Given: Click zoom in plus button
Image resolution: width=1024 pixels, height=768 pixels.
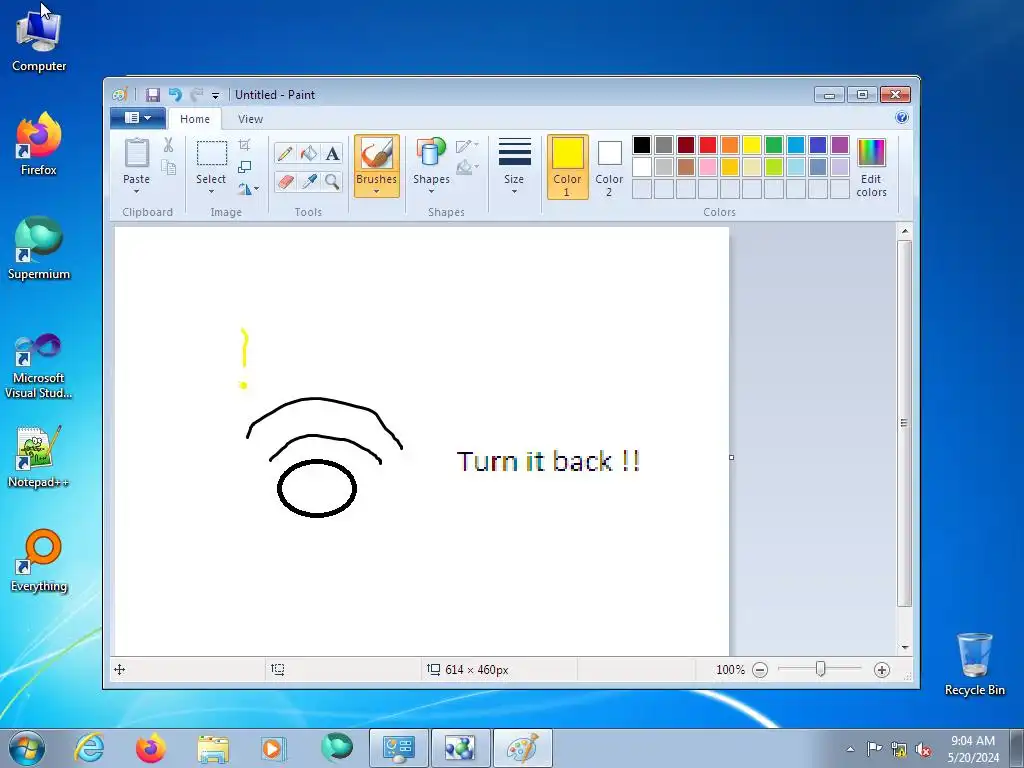Looking at the screenshot, I should (882, 669).
